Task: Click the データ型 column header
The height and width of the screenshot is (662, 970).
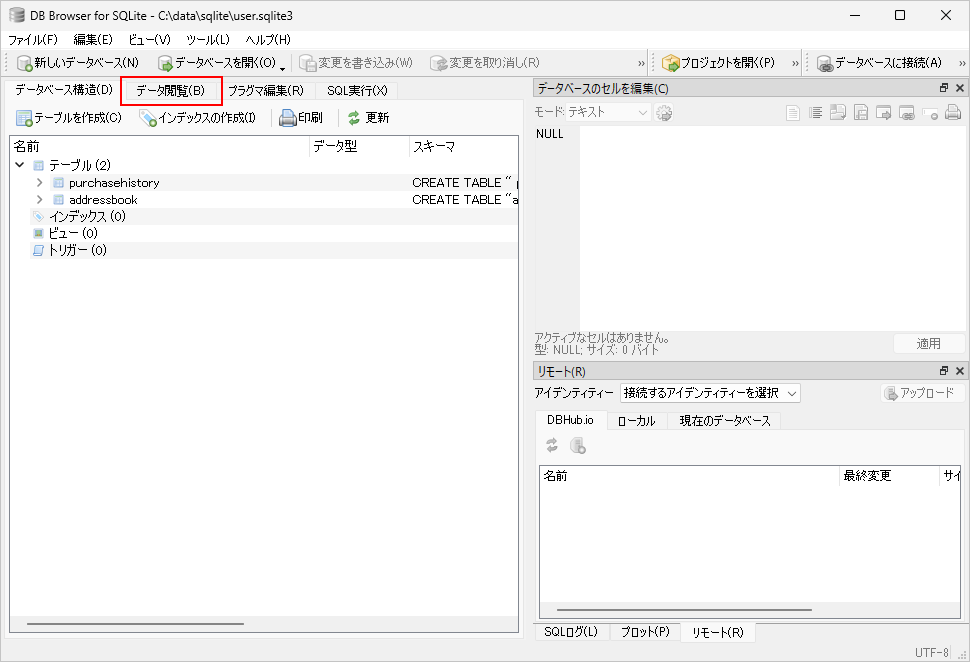Action: [359, 147]
